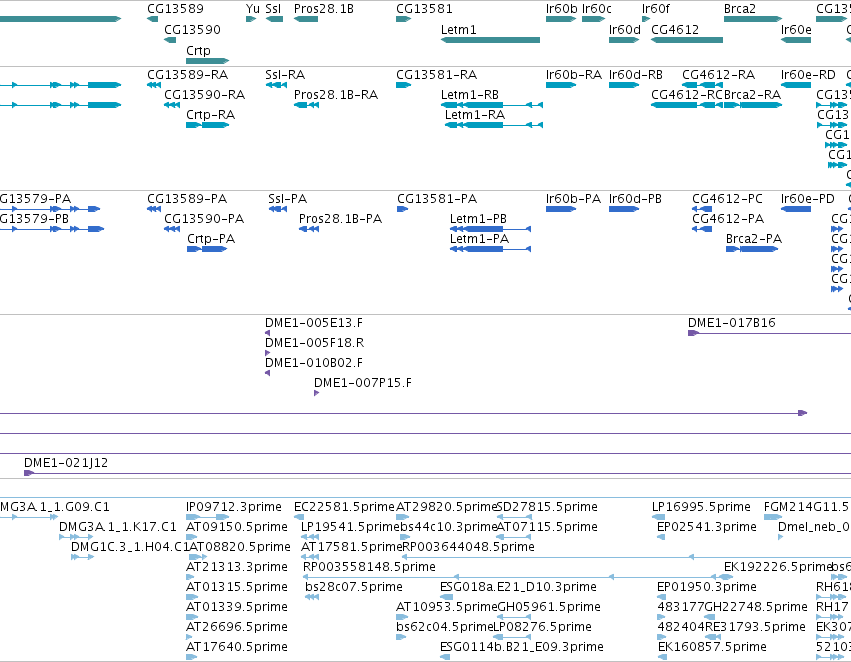Screen dimensions: 851x662
Task: Click the Letm1-RA transcript label
Action: coord(474,115)
